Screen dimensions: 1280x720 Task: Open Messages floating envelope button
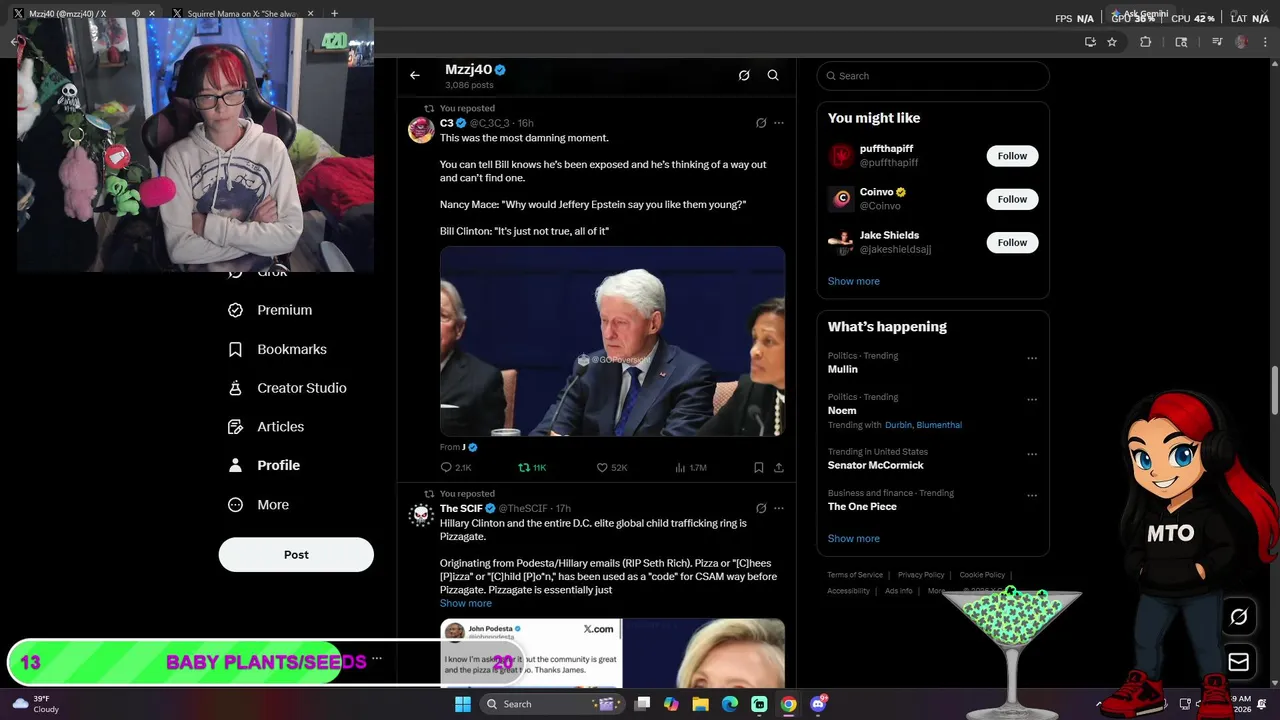click(x=1238, y=662)
